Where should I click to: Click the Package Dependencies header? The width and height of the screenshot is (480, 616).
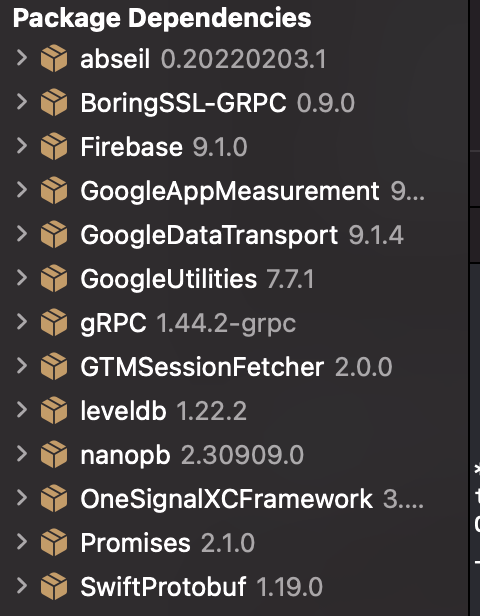tap(162, 18)
